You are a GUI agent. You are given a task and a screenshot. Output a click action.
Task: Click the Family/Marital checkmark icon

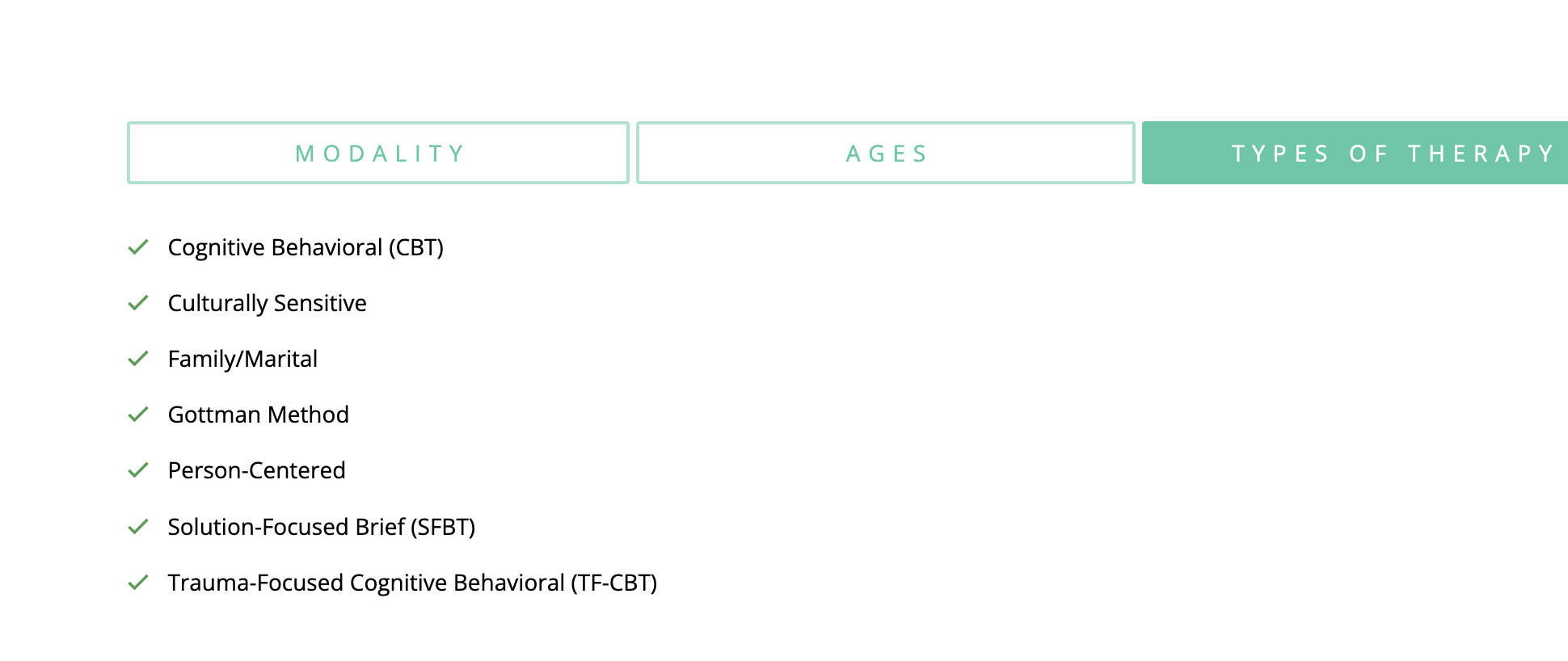138,359
